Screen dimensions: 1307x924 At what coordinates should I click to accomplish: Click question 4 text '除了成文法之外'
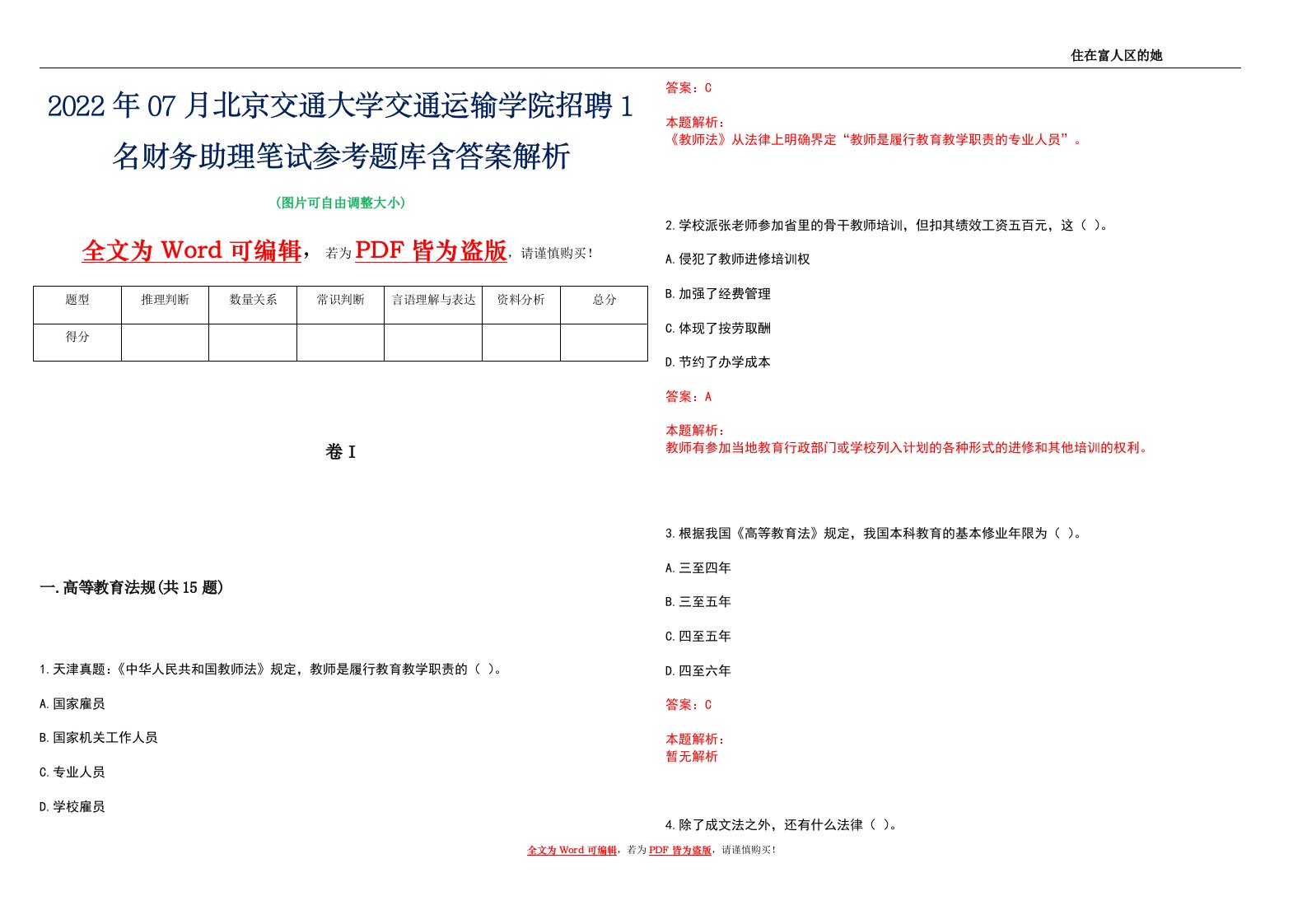[781, 825]
